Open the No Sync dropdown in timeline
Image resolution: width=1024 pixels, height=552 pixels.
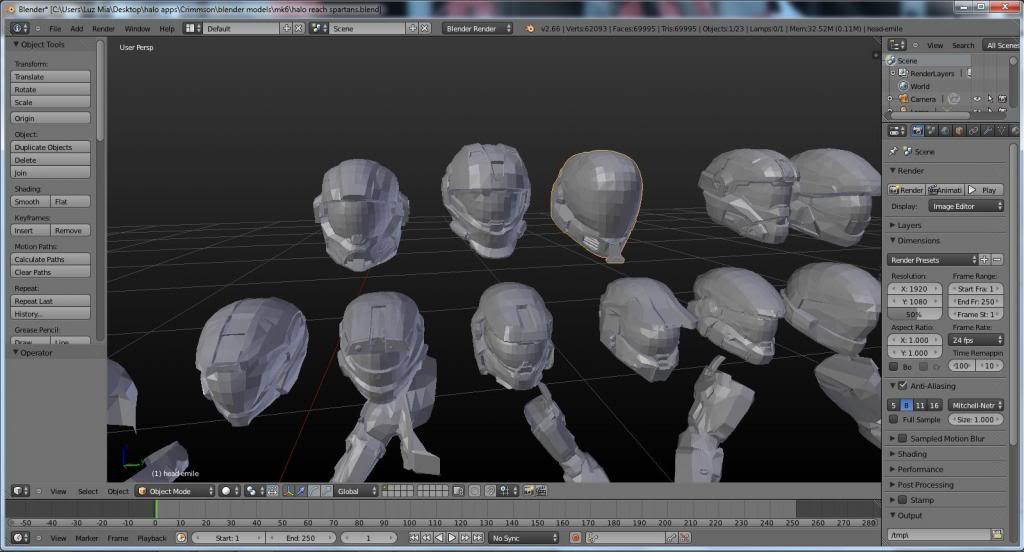(x=524, y=538)
